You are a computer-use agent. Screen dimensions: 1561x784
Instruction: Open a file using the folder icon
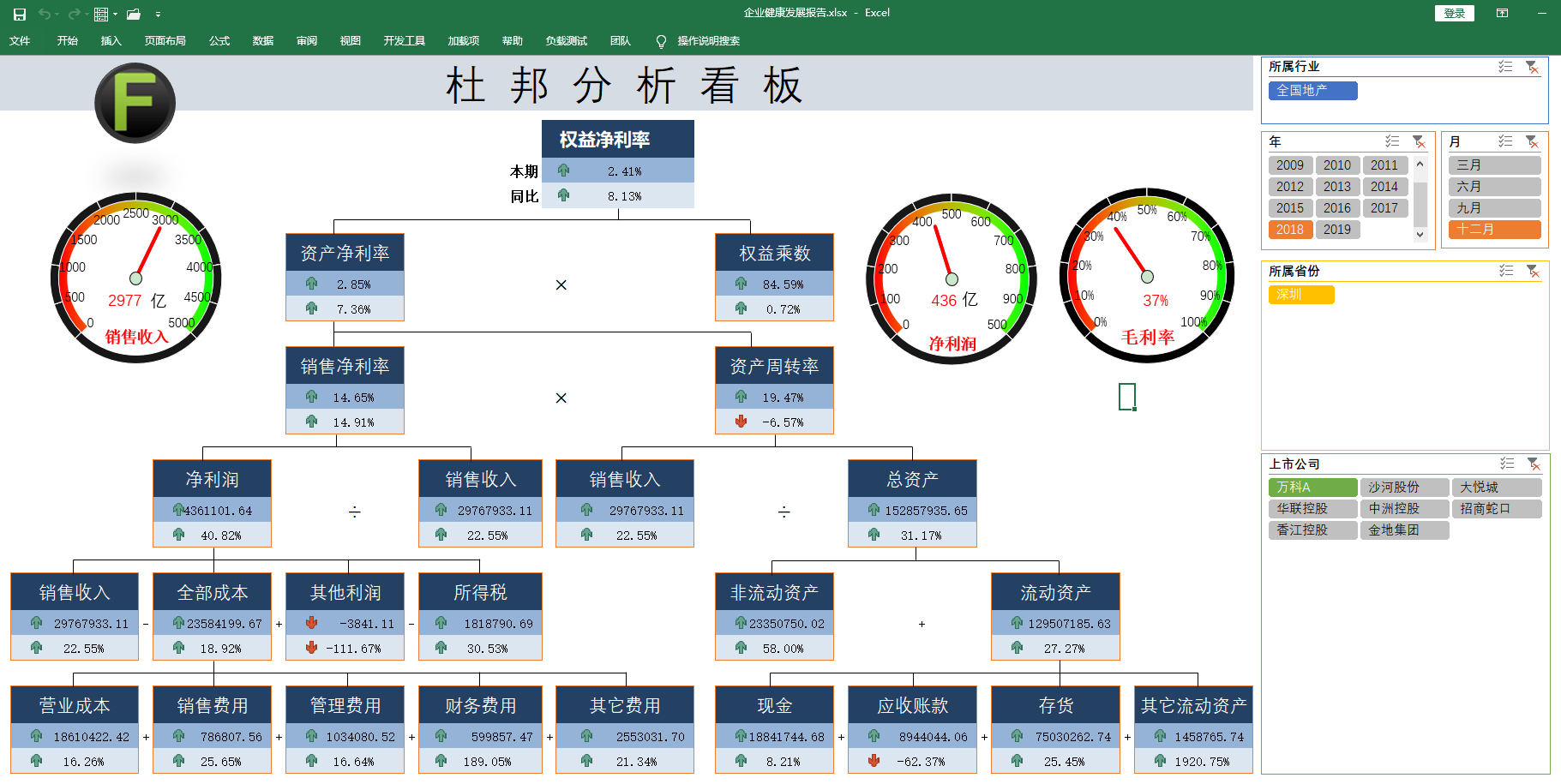coord(135,14)
